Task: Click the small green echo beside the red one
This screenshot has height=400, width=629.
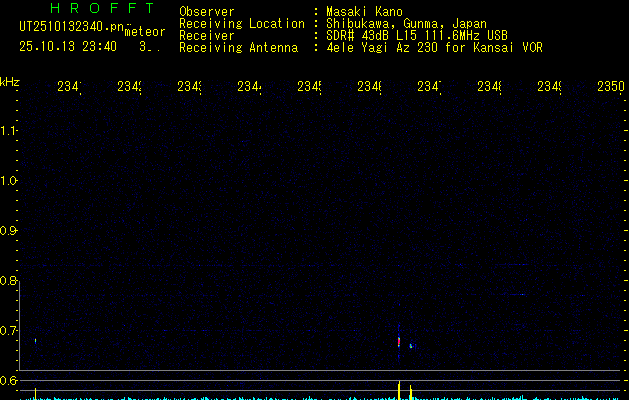Action: [x=410, y=346]
